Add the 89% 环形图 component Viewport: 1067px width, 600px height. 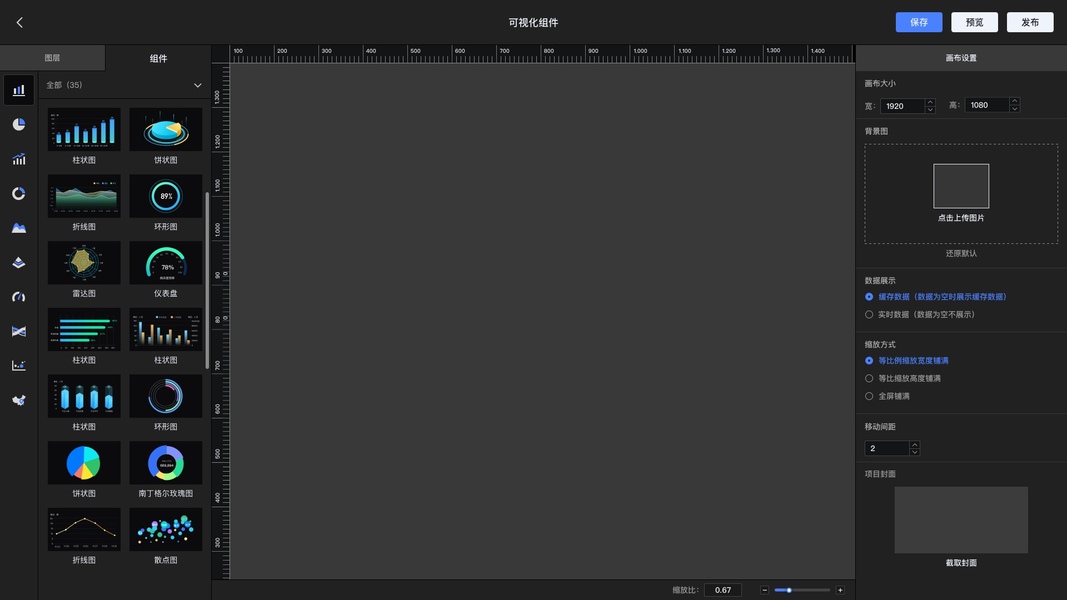coord(165,196)
